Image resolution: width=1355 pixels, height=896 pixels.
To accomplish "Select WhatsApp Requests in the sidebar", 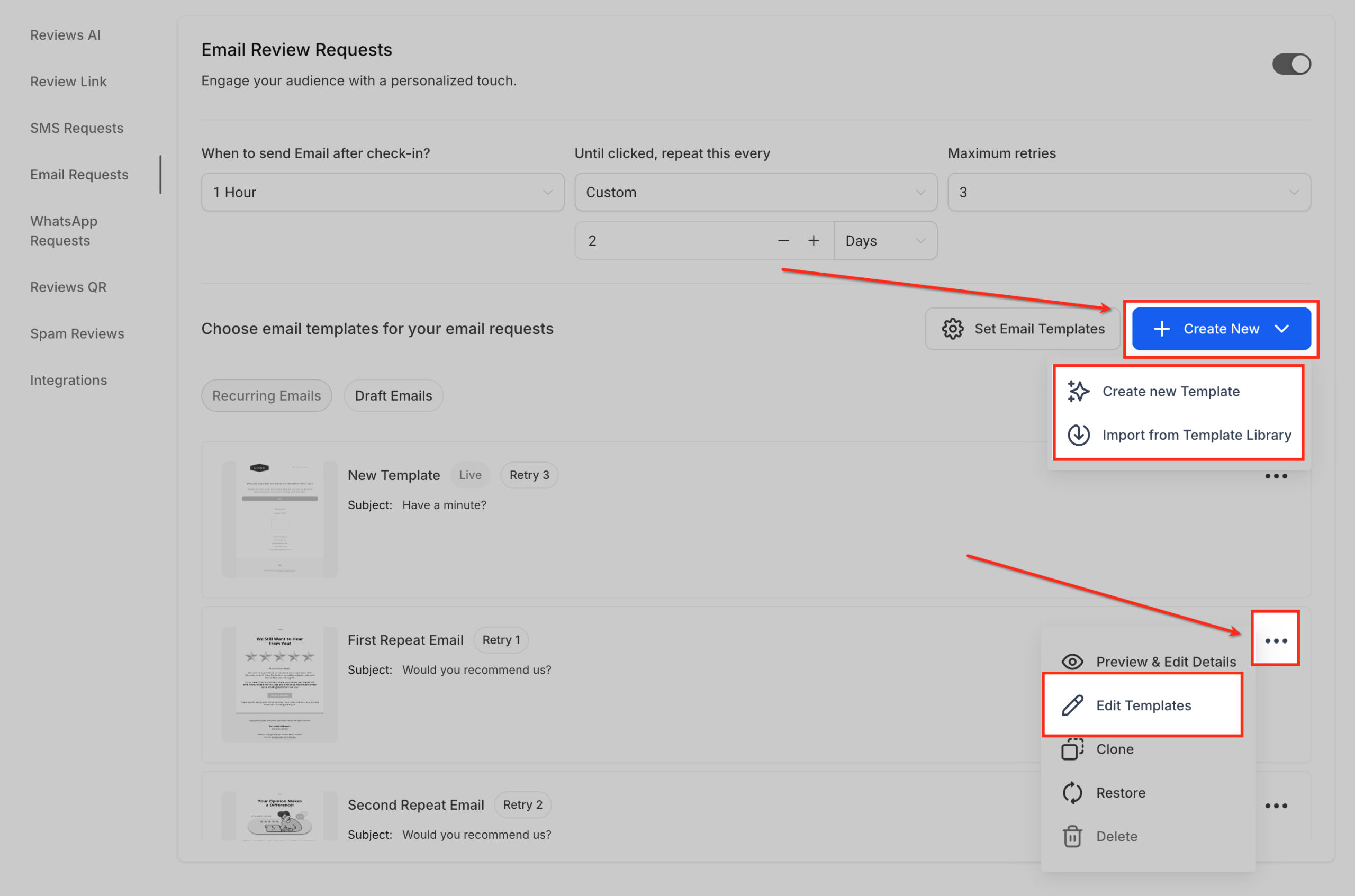I will pos(64,230).
